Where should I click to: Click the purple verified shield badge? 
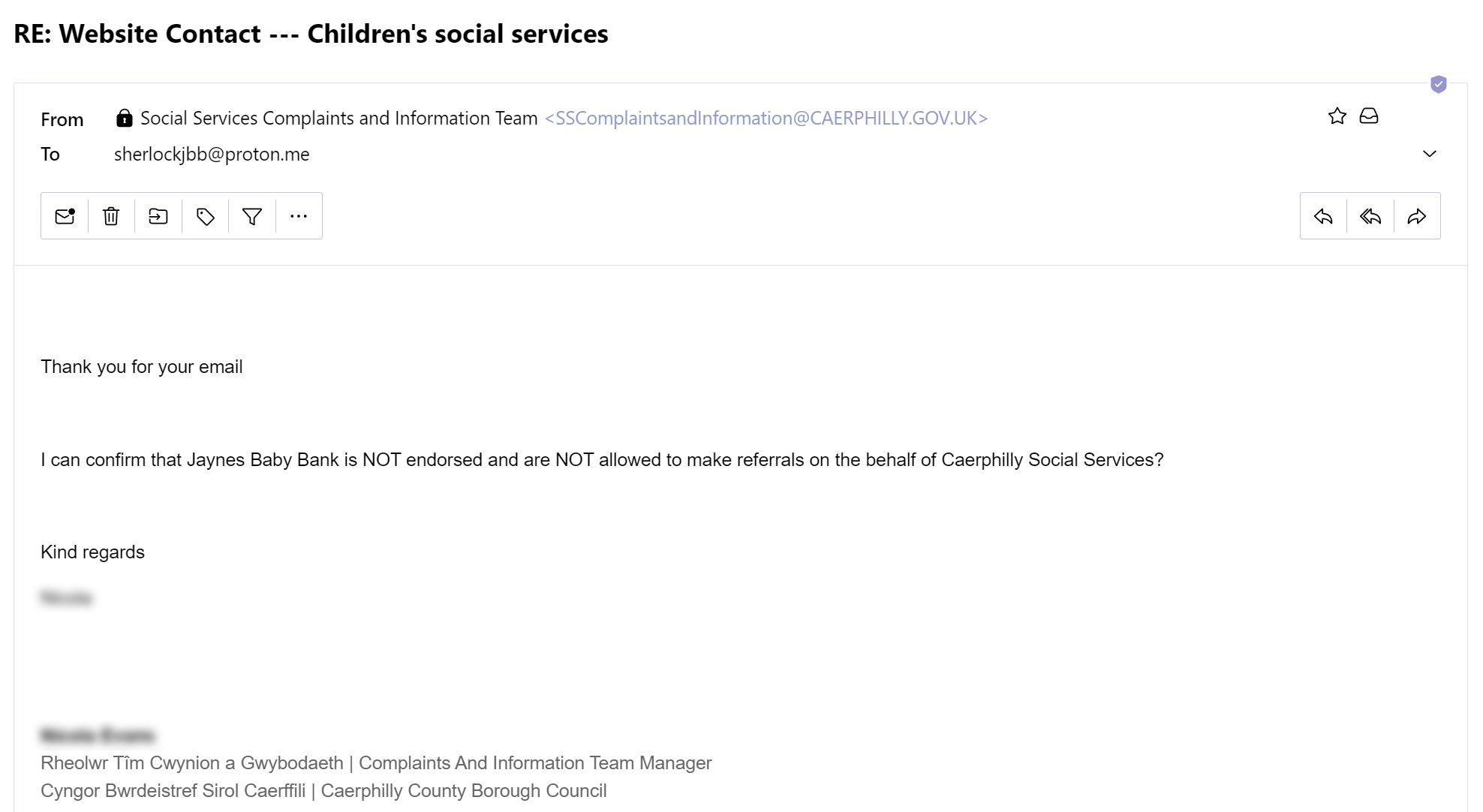click(x=1439, y=84)
